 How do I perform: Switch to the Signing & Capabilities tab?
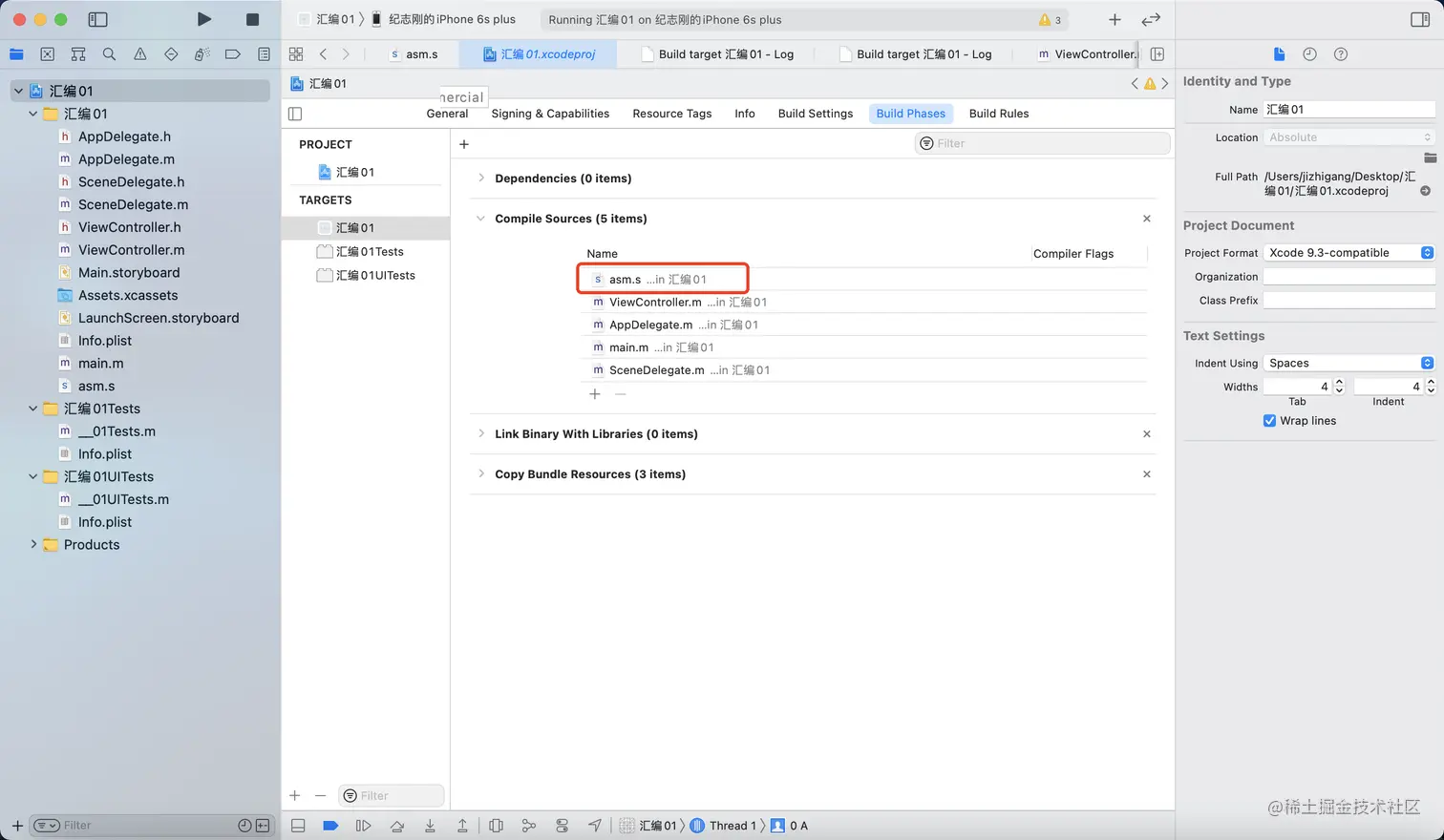[550, 114]
